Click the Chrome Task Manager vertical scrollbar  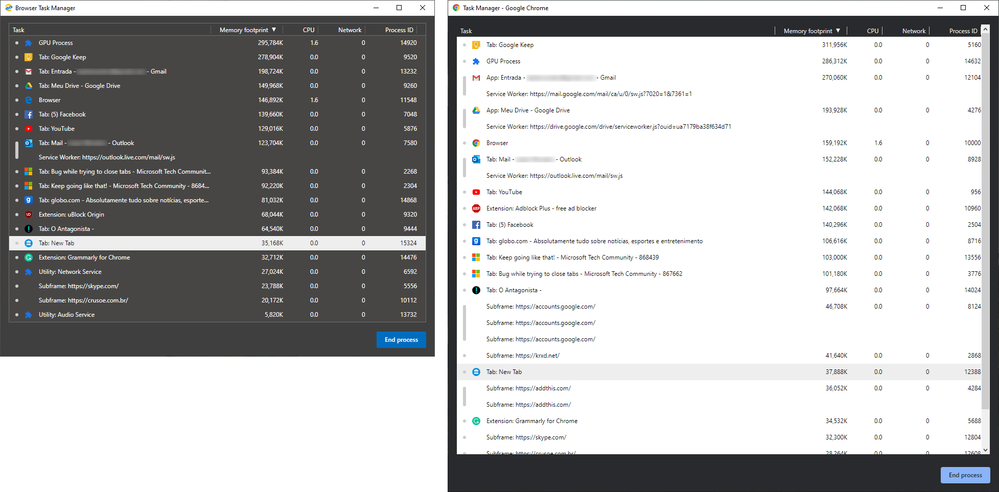[x=986, y=223]
